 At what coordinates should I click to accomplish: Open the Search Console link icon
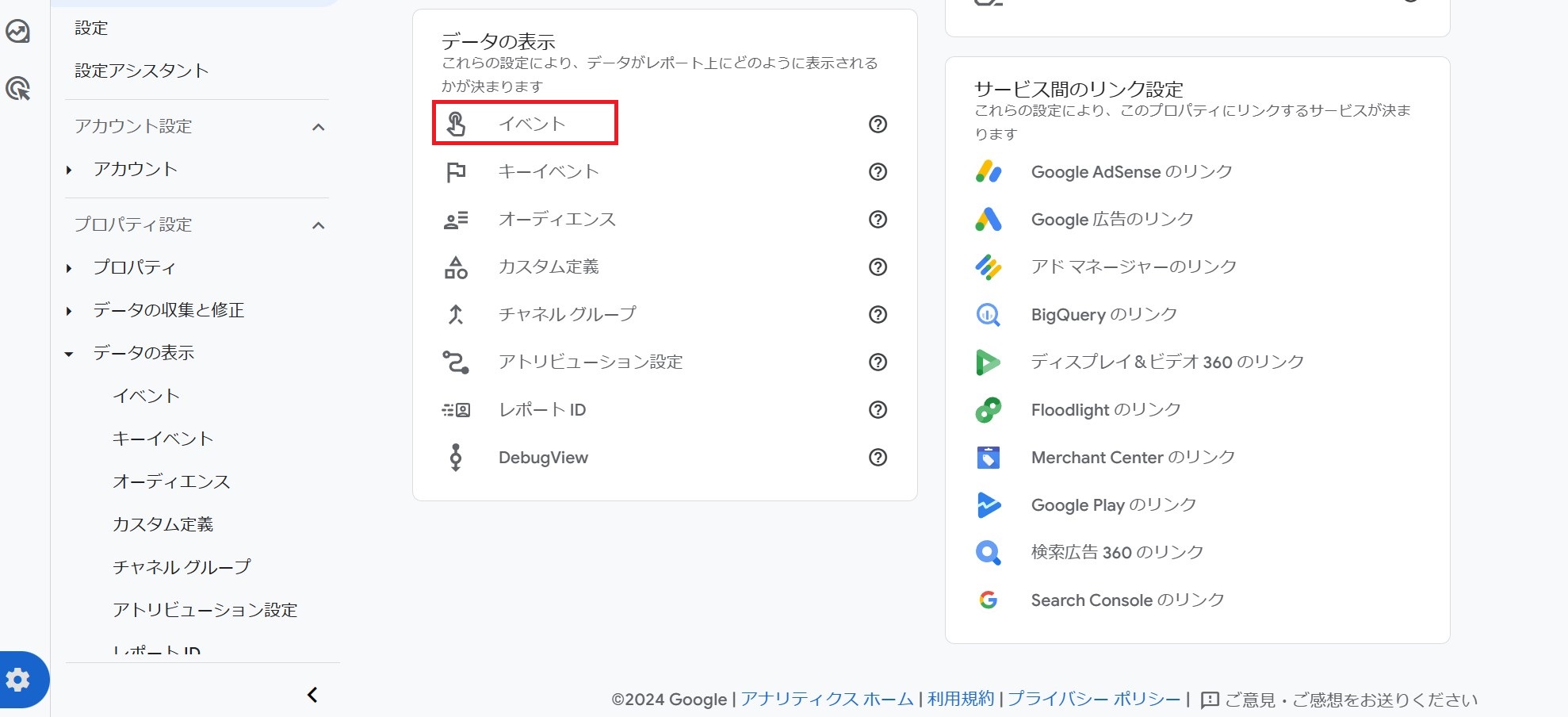point(989,600)
